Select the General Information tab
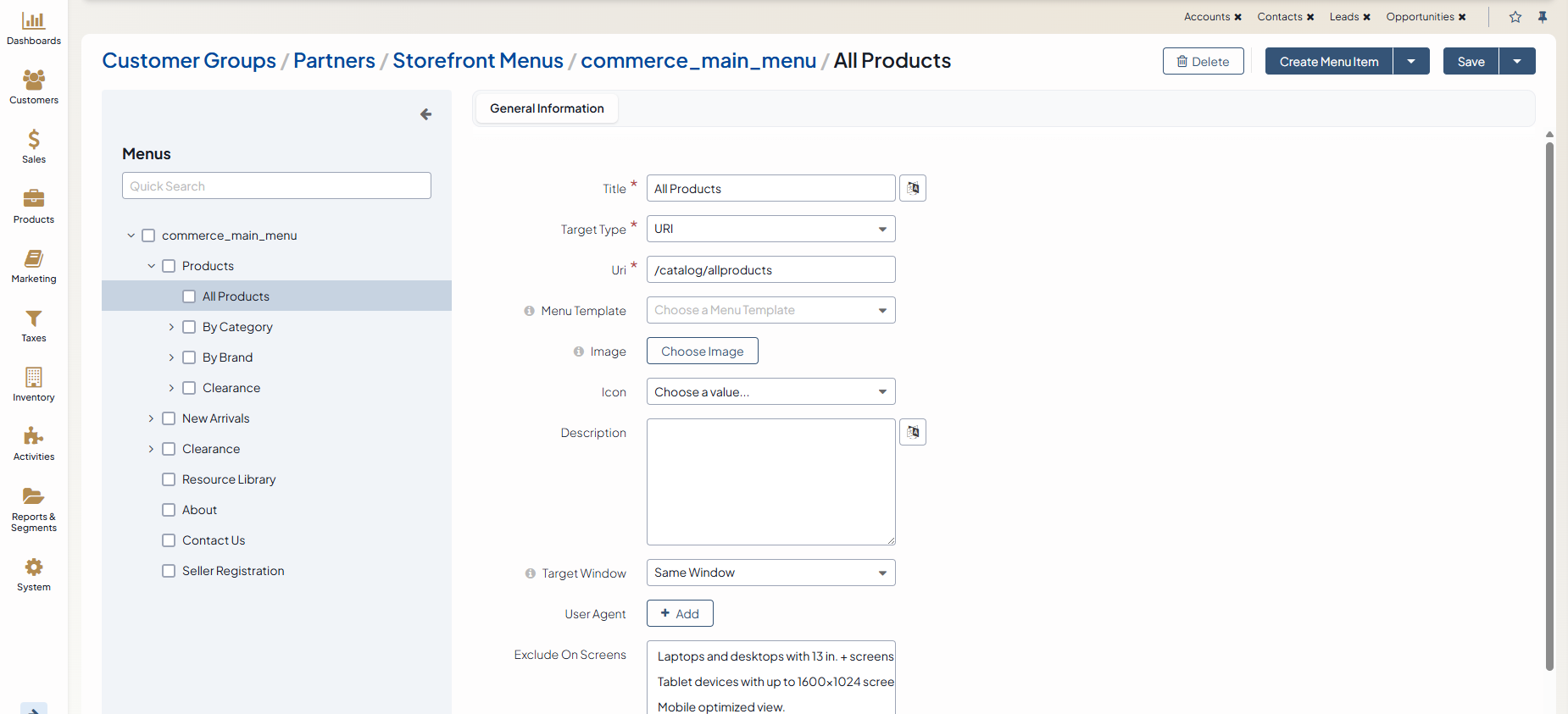1568x714 pixels. [547, 108]
